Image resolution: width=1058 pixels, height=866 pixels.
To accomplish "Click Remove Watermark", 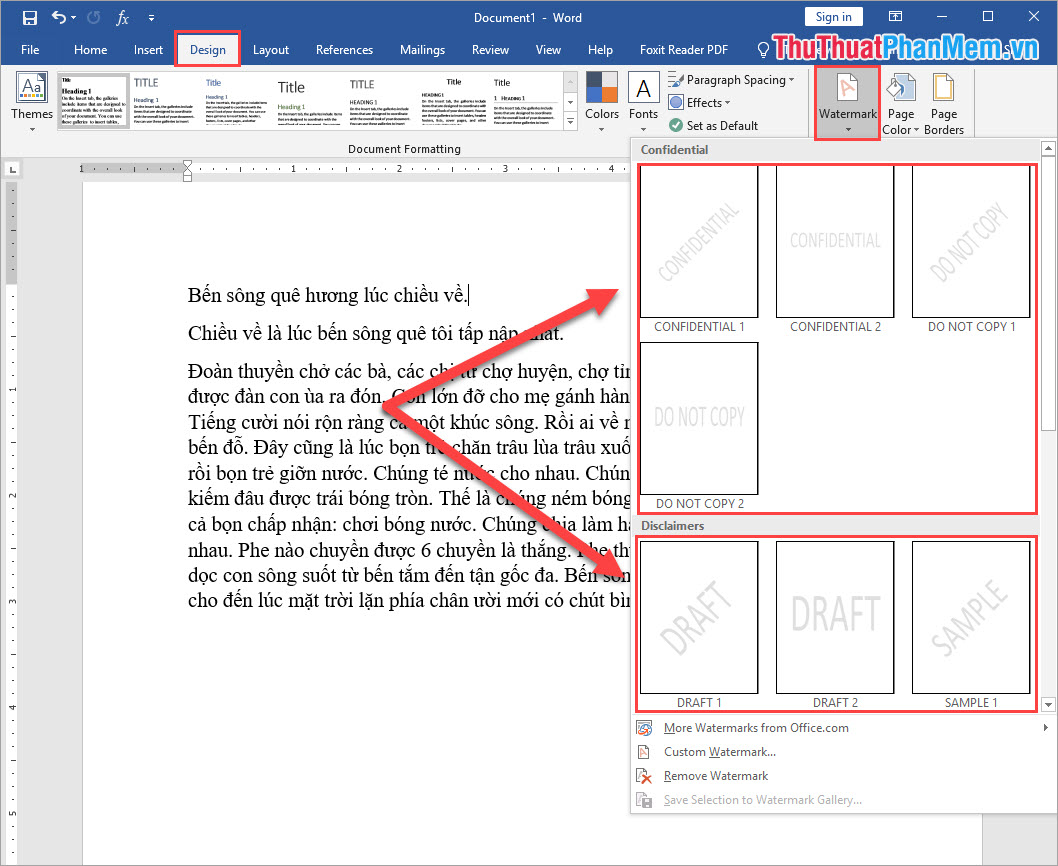I will tap(843, 776).
